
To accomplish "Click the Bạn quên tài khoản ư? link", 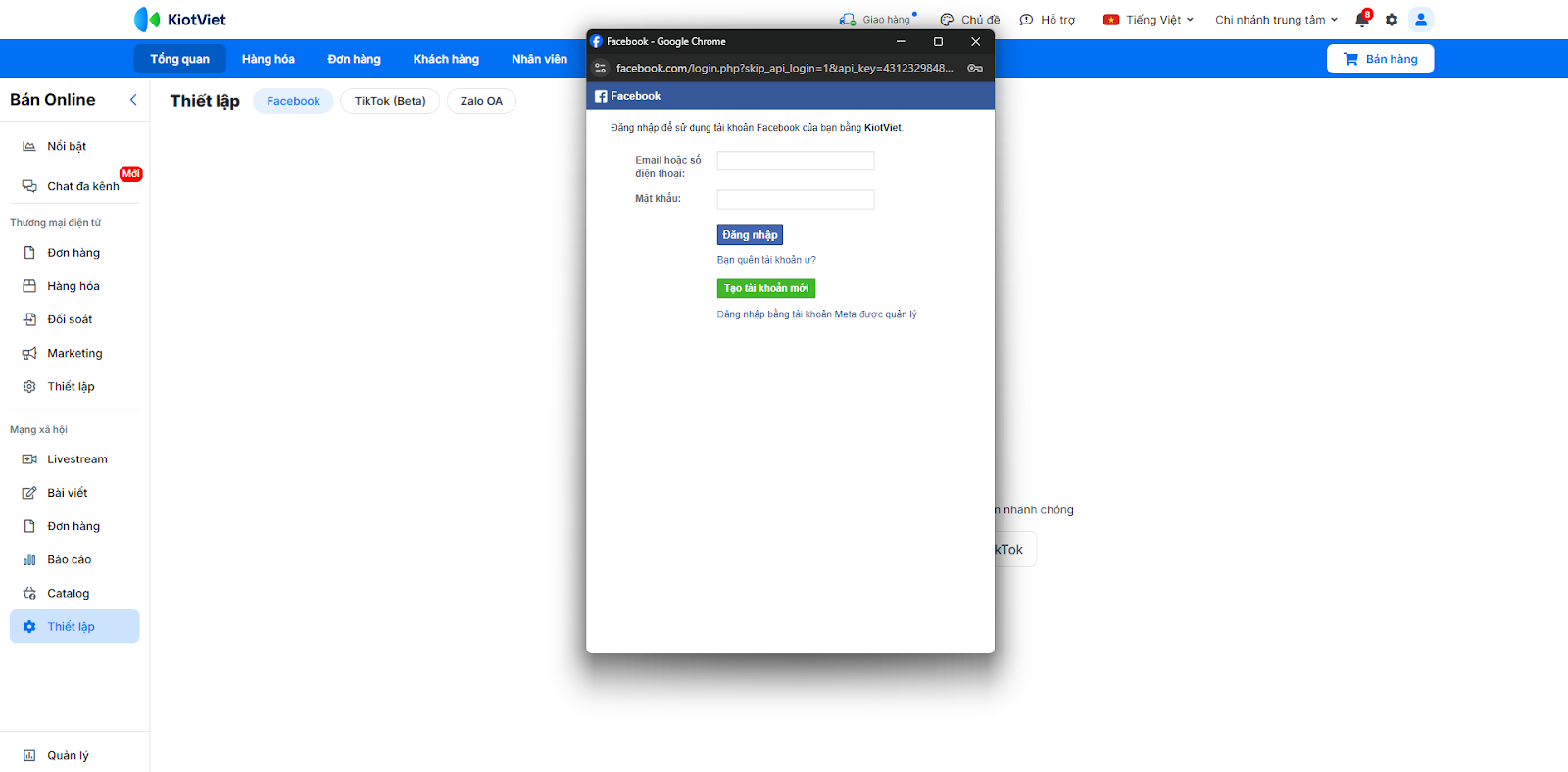I will [x=766, y=260].
